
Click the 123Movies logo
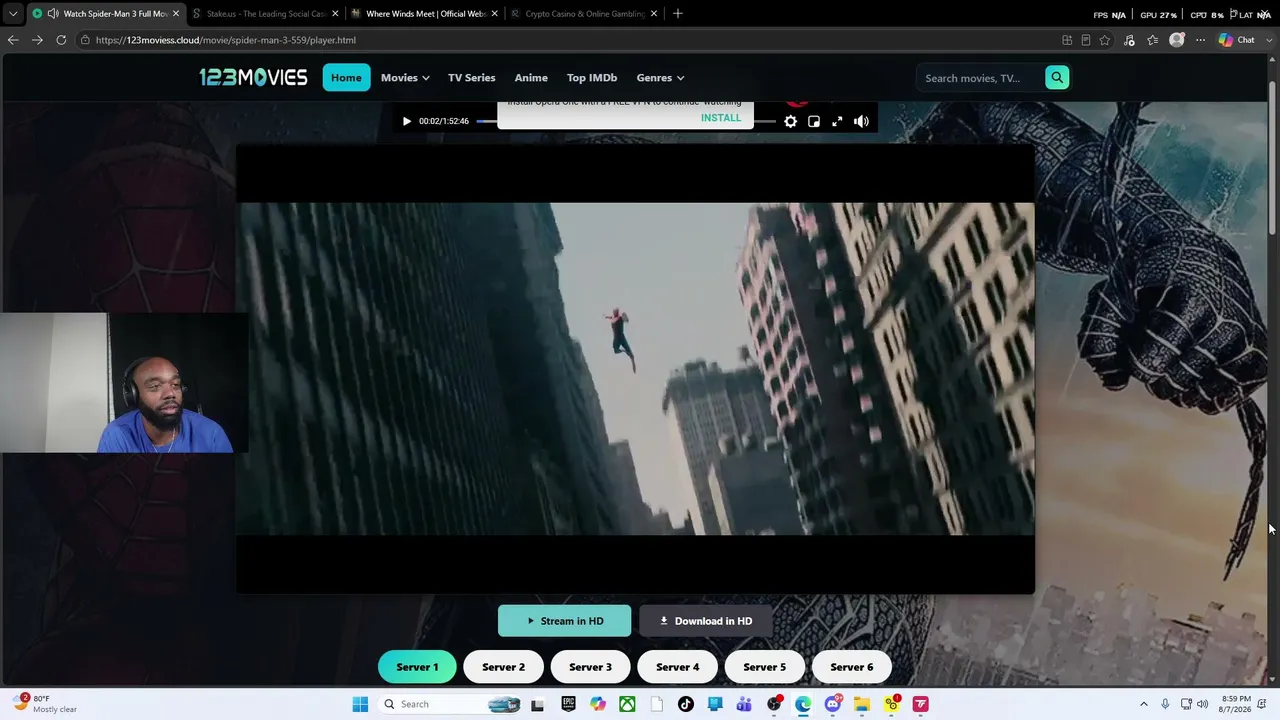[253, 78]
